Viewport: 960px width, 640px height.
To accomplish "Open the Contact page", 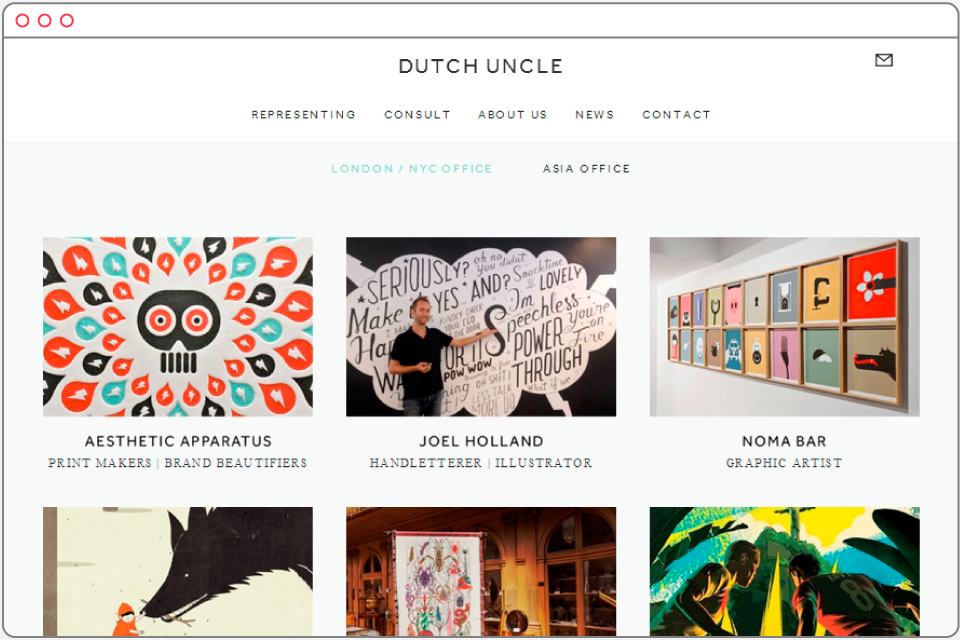I will pyautogui.click(x=677, y=115).
